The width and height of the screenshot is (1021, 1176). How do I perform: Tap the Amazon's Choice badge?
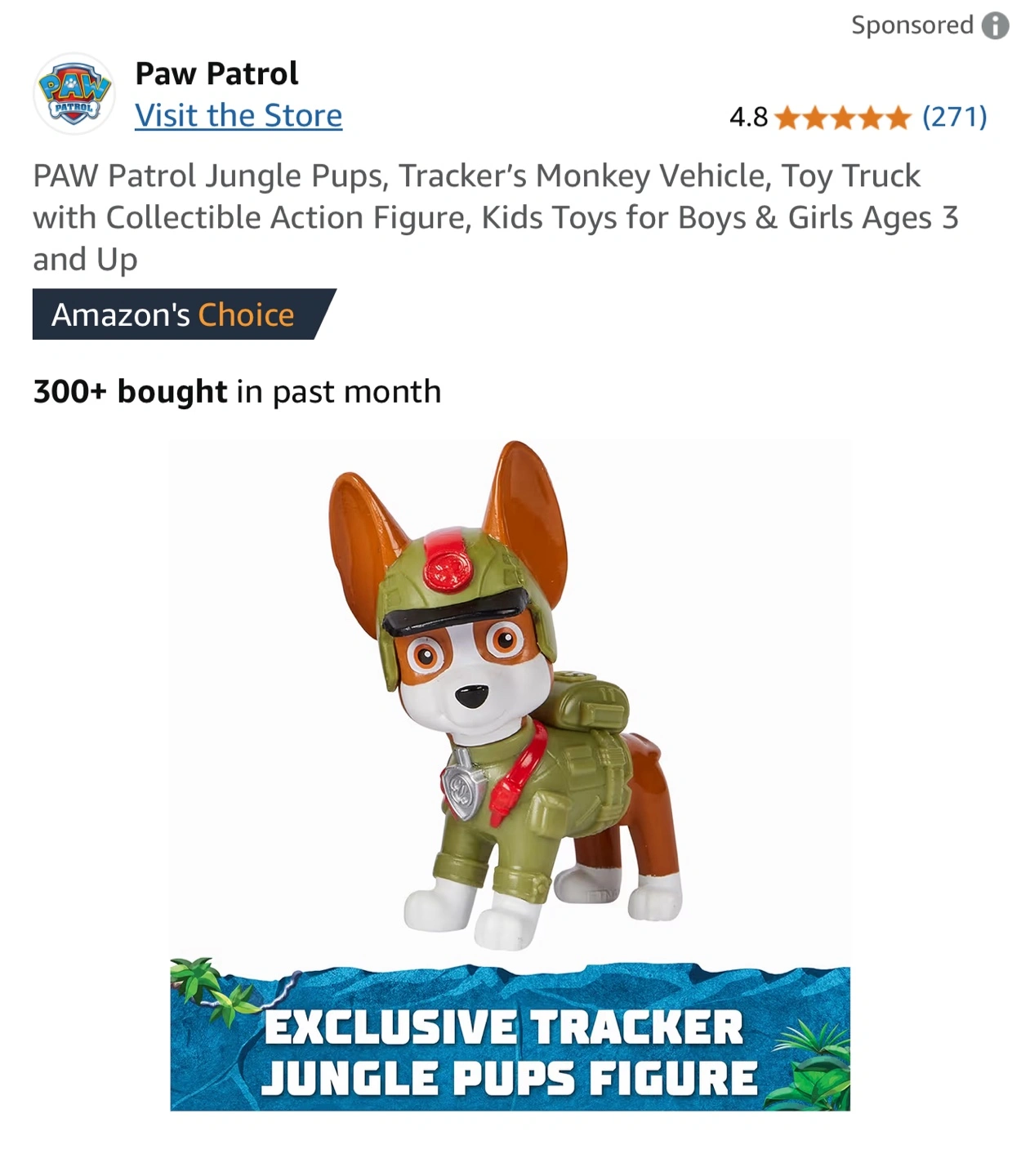[185, 314]
